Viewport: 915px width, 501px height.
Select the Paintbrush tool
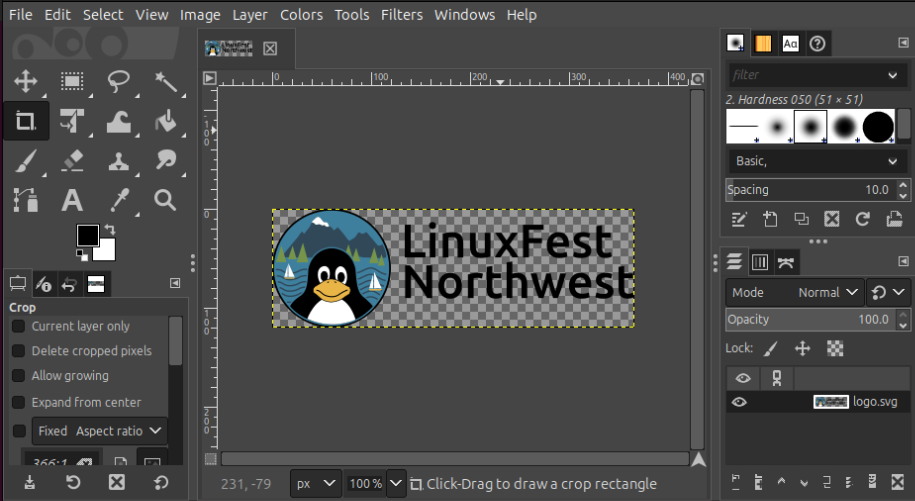coord(26,161)
